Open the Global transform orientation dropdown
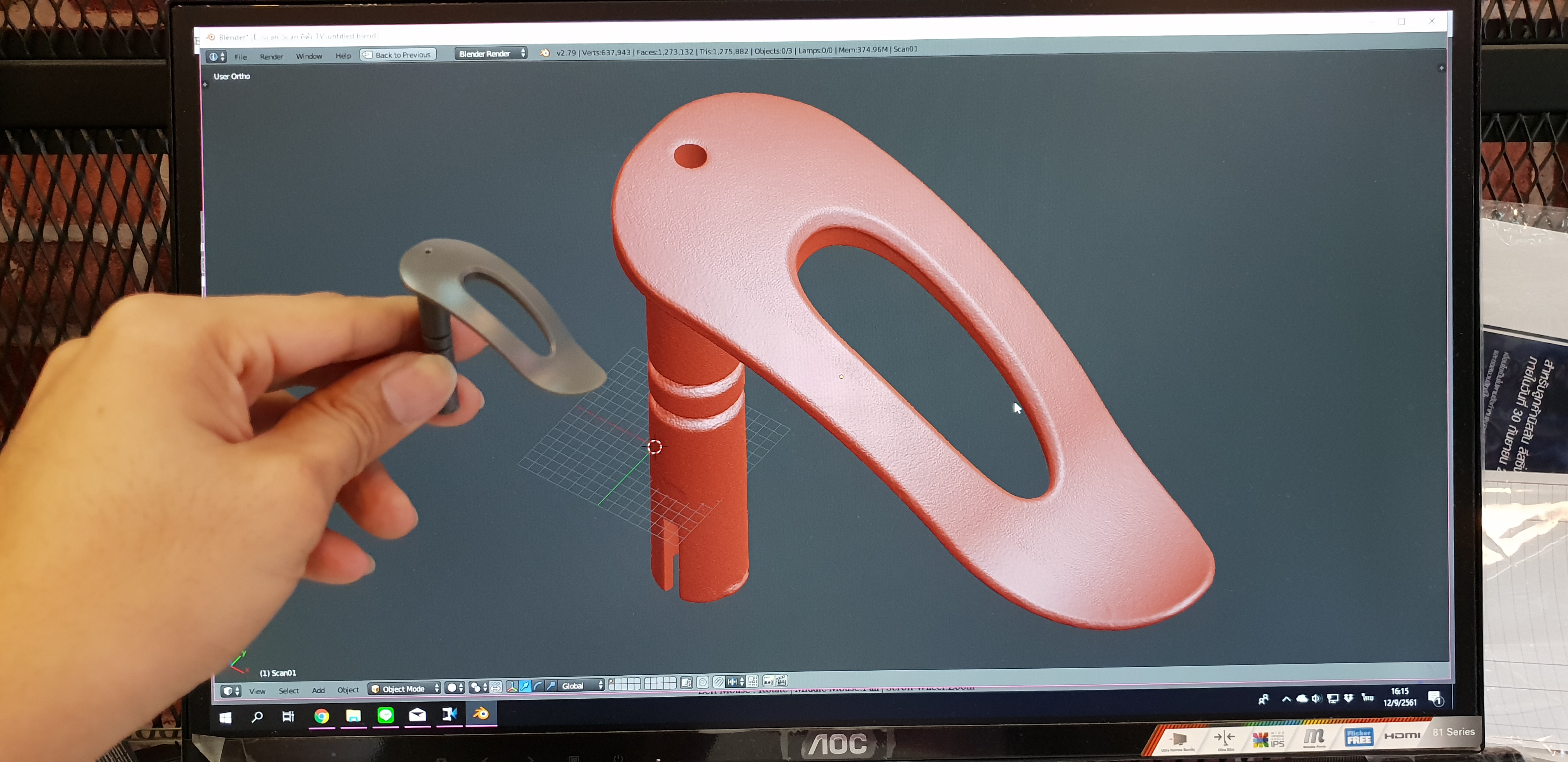 581,685
